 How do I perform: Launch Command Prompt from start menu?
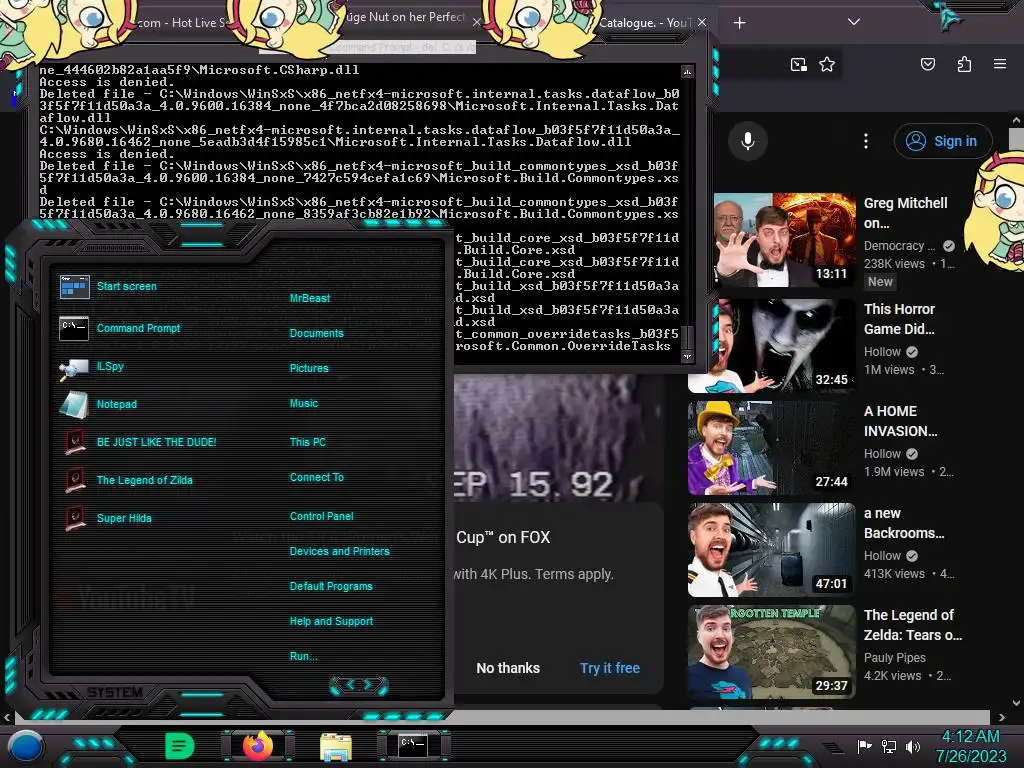120,328
